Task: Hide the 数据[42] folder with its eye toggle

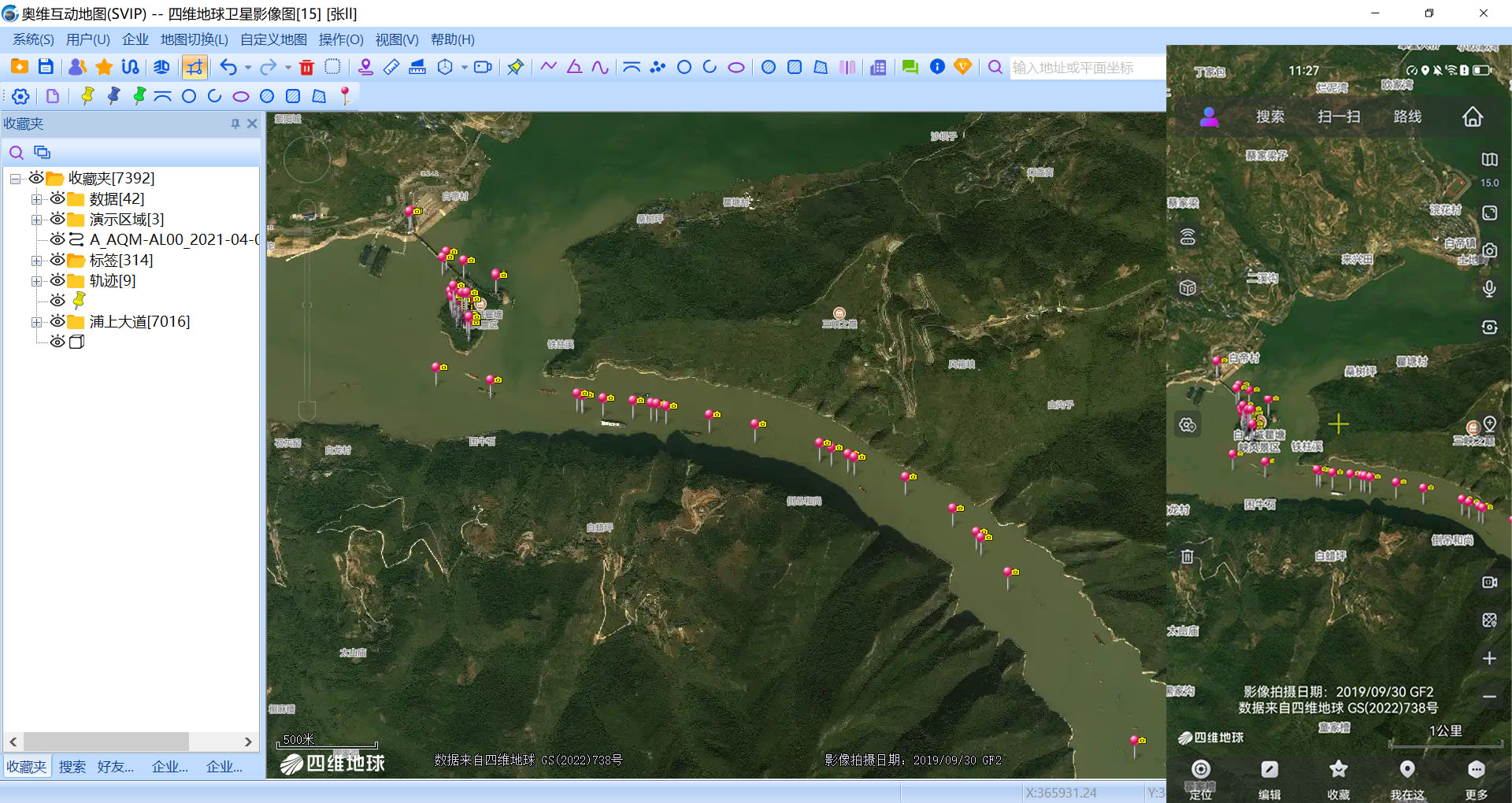Action: click(57, 198)
